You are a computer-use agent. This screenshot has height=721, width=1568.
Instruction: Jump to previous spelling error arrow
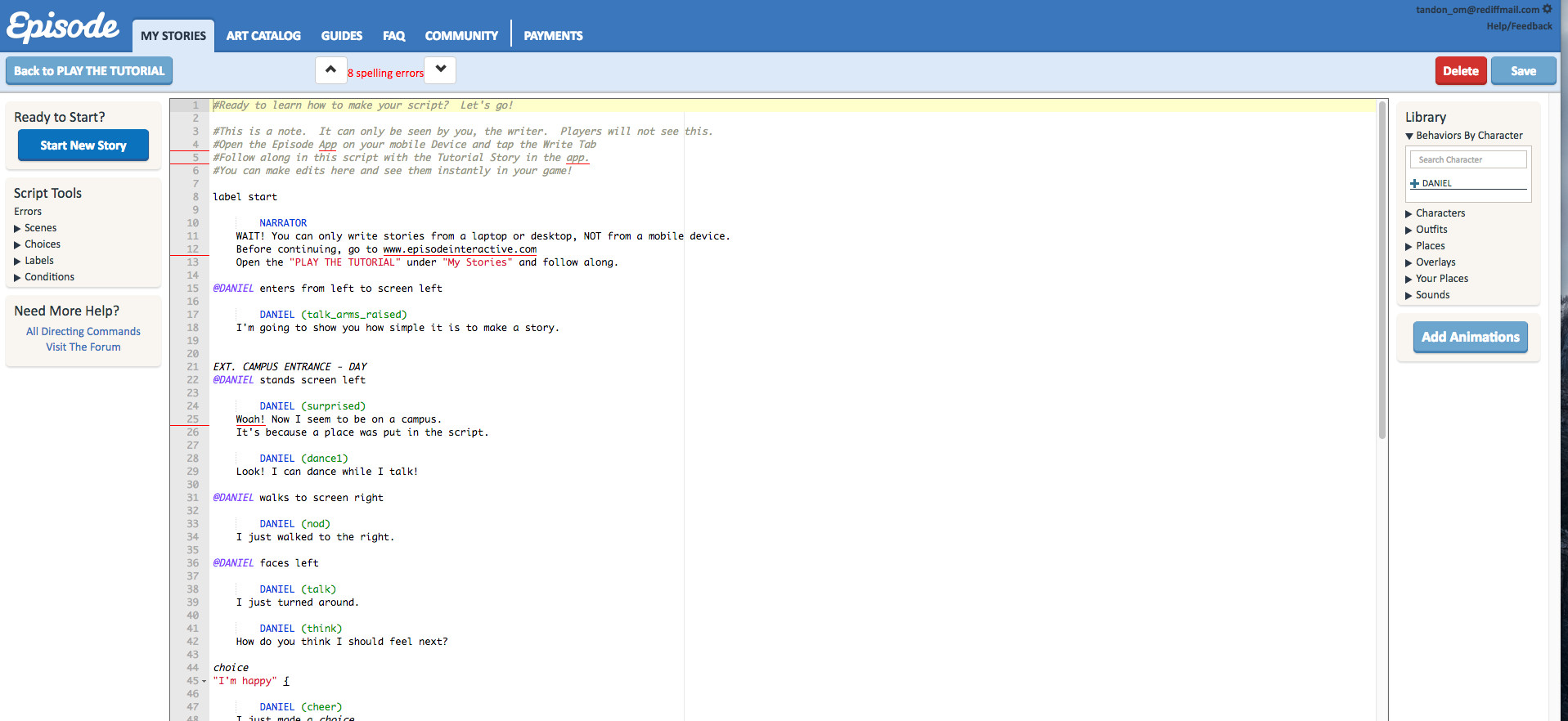[330, 70]
